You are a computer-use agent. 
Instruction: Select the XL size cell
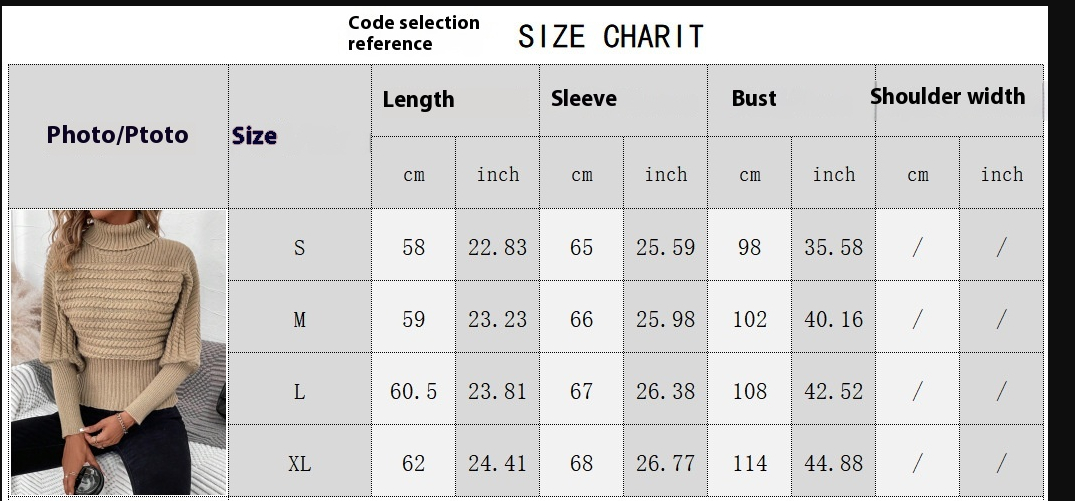[300, 461]
